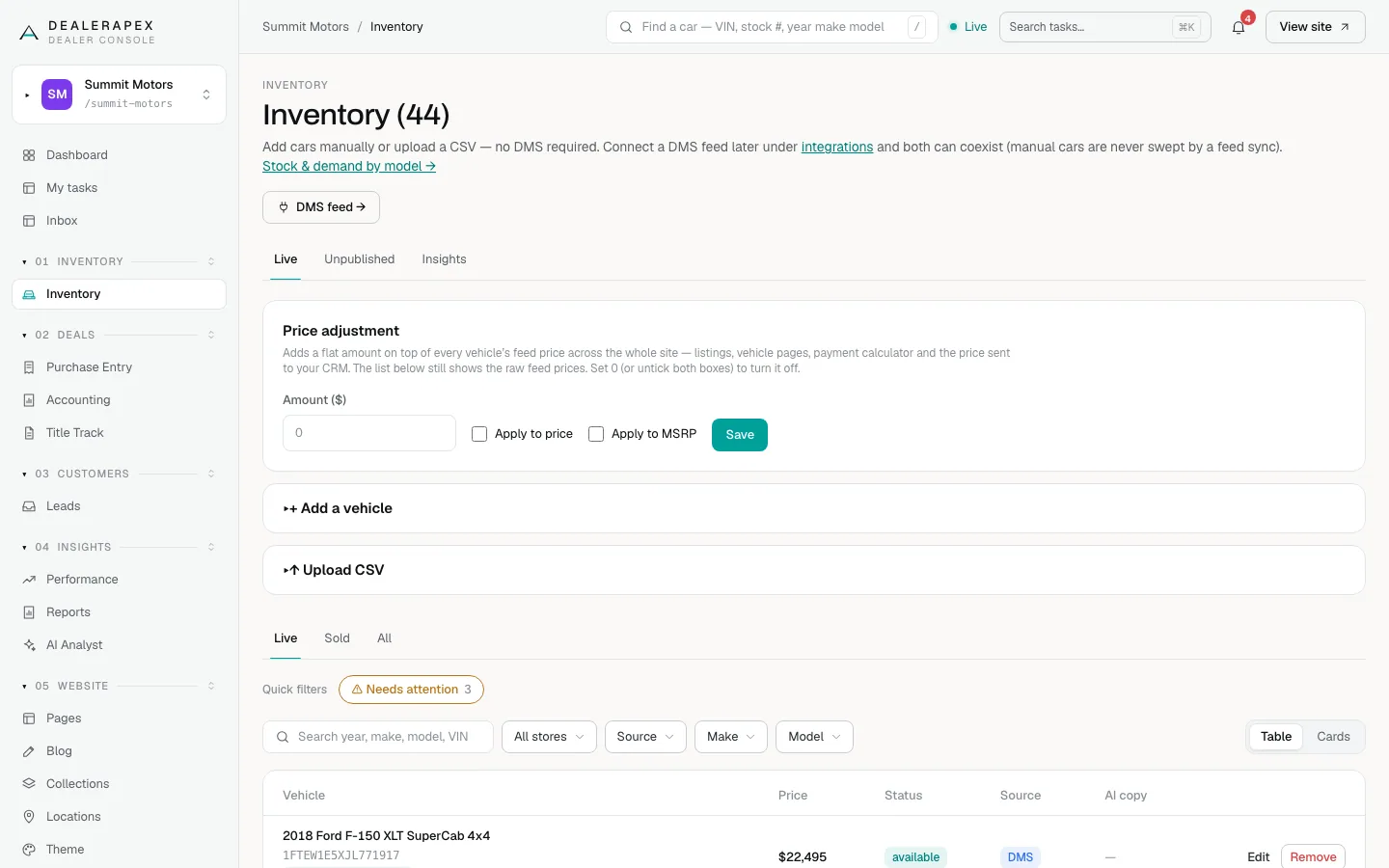Click the My tasks sidebar icon
Screen dimensions: 1389x868
(x=29, y=188)
